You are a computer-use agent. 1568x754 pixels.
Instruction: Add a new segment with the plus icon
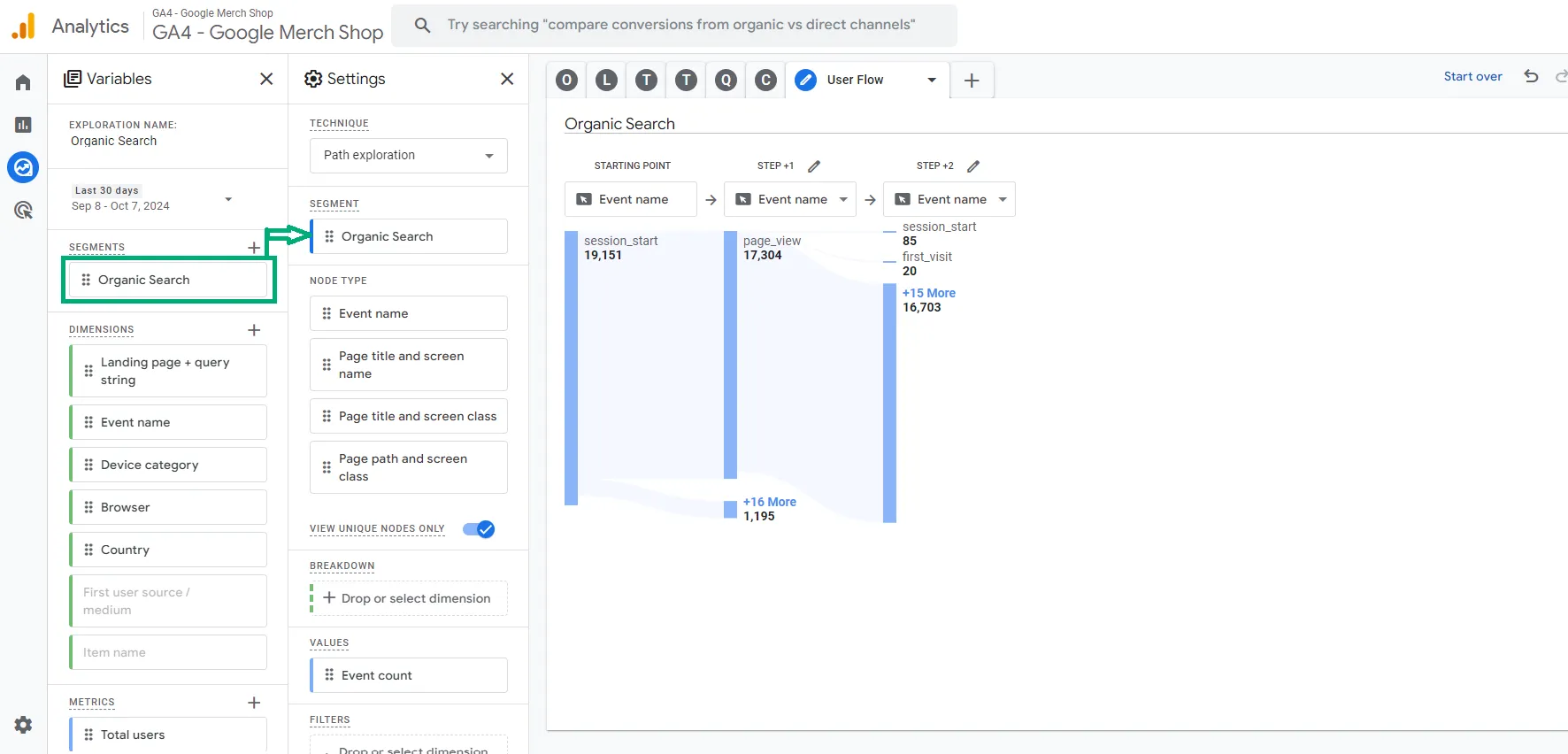[254, 247]
